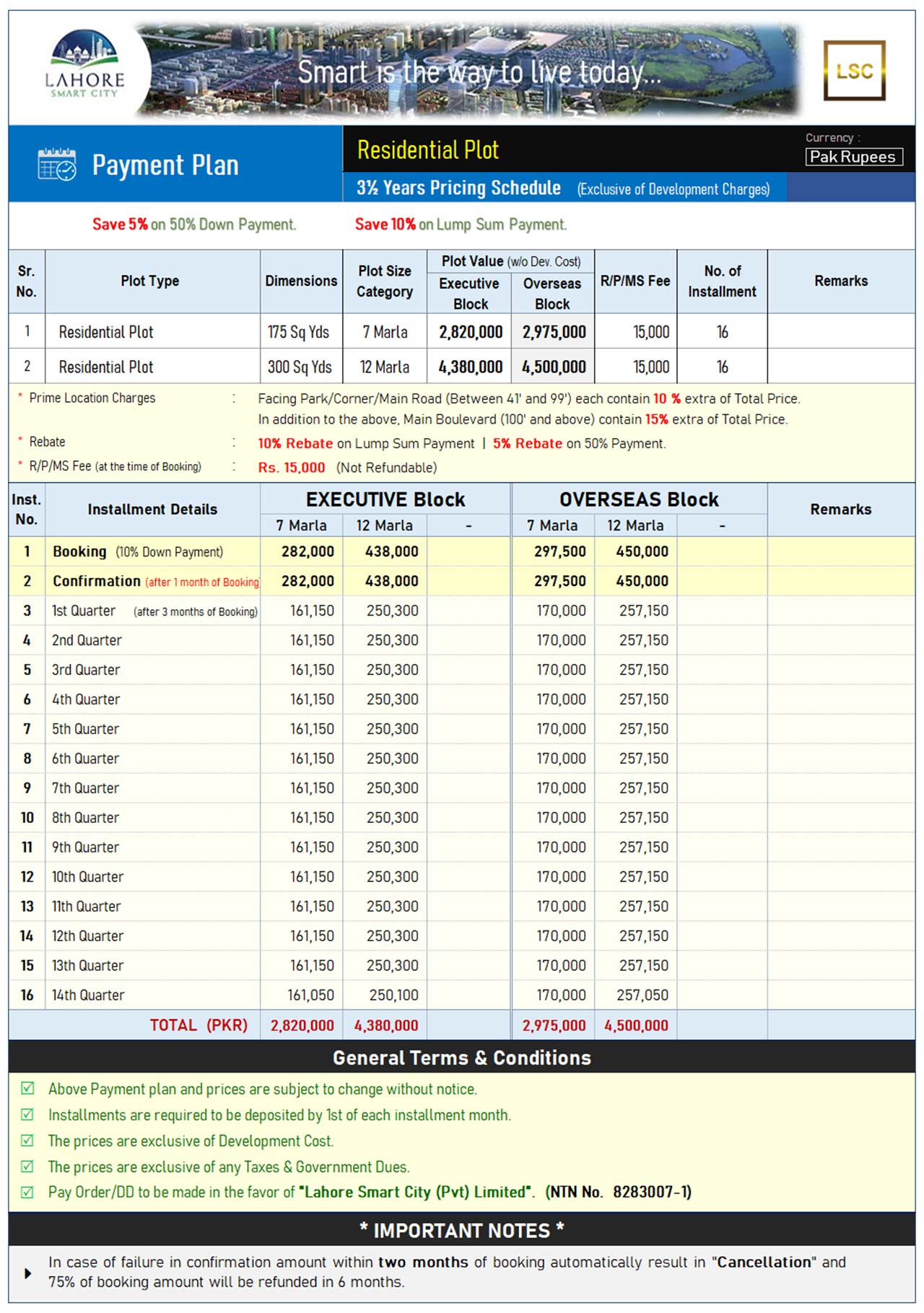
Task: Click the 'Installment Details' header
Action: (x=152, y=509)
